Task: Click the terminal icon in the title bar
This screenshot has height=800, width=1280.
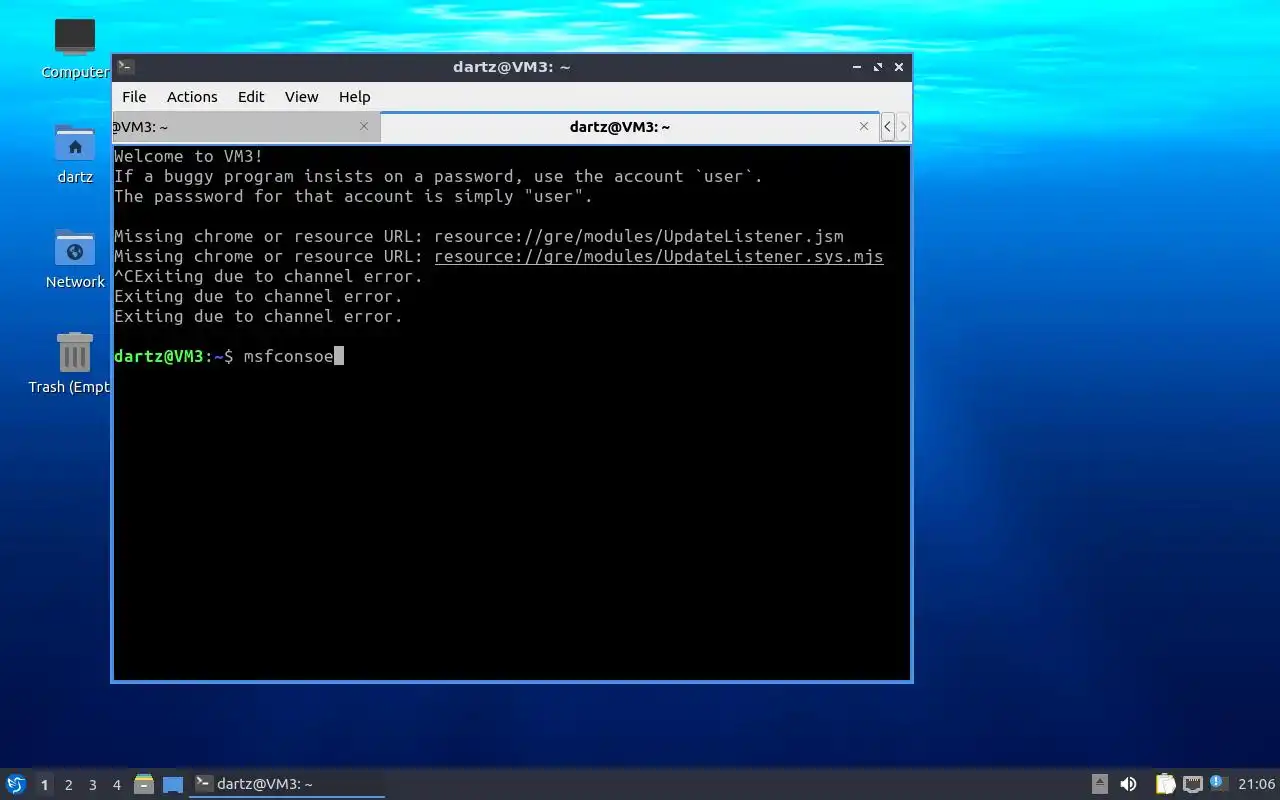Action: [x=126, y=67]
